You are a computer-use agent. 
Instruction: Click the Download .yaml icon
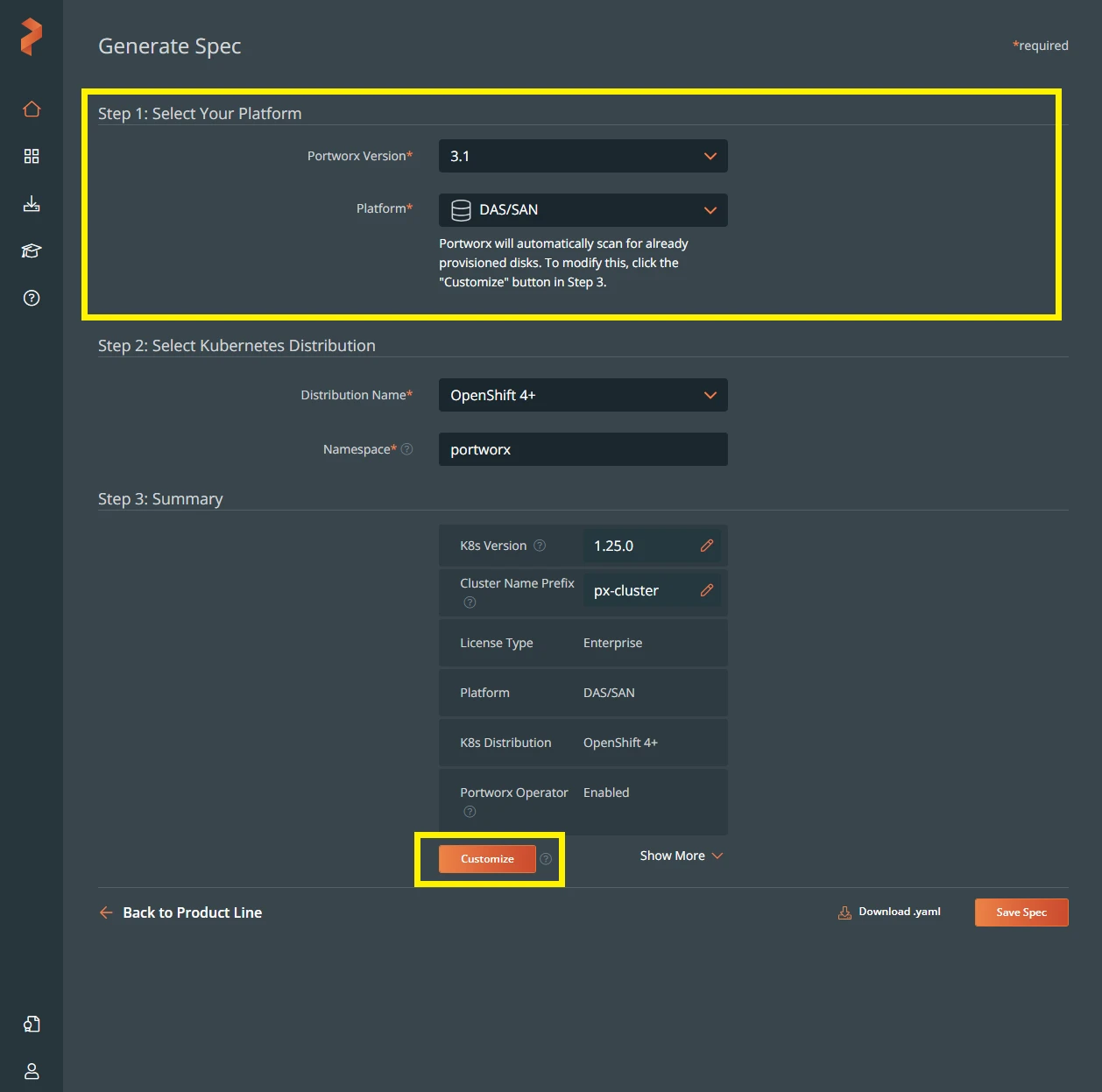click(844, 912)
